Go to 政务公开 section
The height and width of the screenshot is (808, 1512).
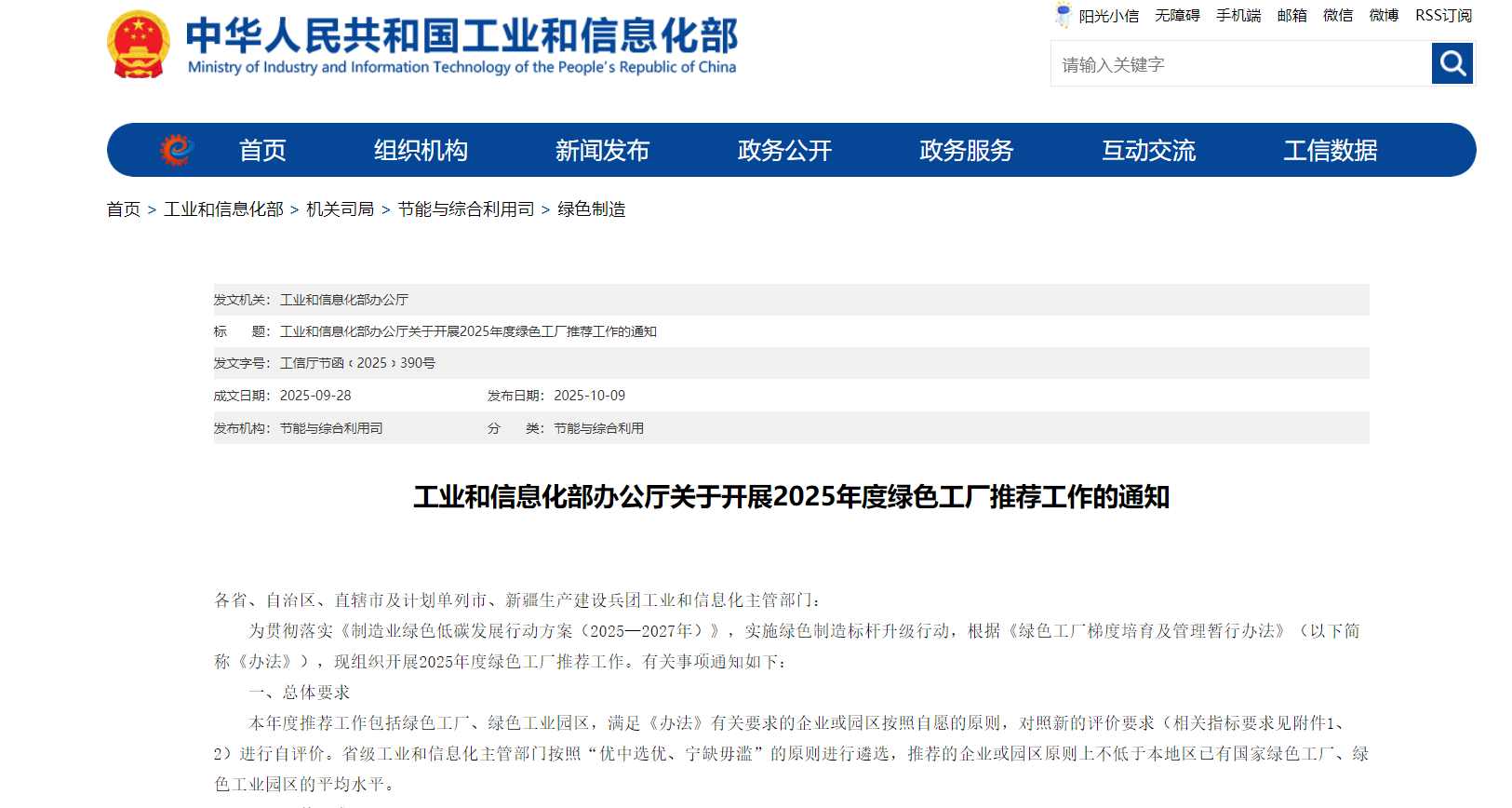pyautogui.click(x=784, y=150)
